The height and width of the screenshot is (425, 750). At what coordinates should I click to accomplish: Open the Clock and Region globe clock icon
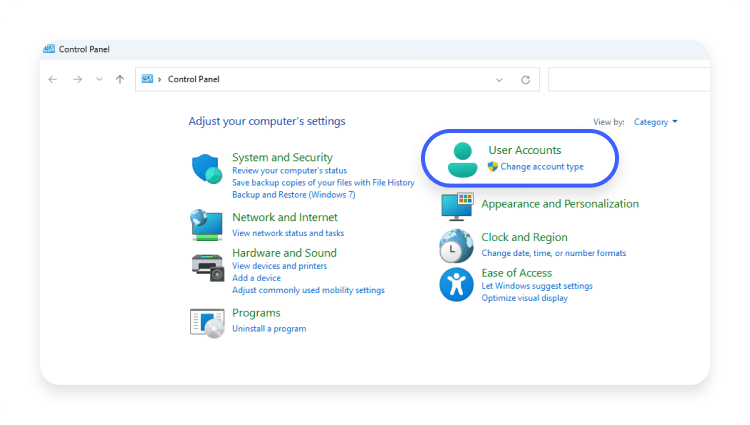click(456, 246)
